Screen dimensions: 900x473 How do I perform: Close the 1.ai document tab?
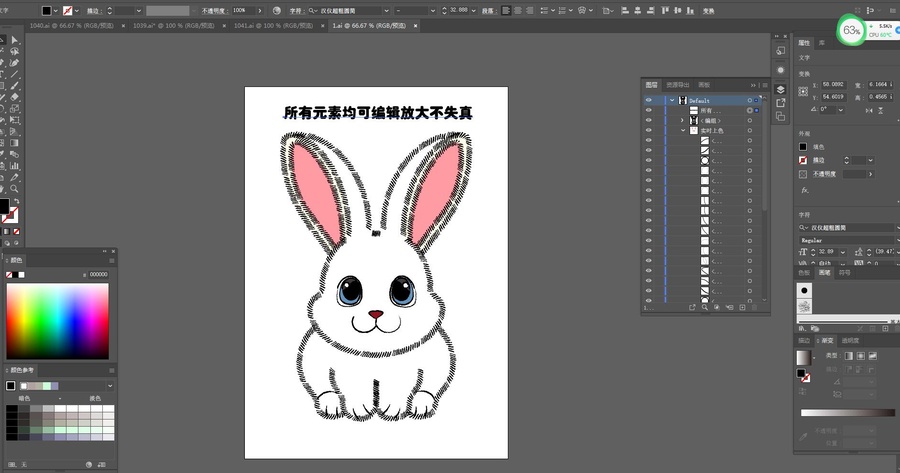coord(416,26)
